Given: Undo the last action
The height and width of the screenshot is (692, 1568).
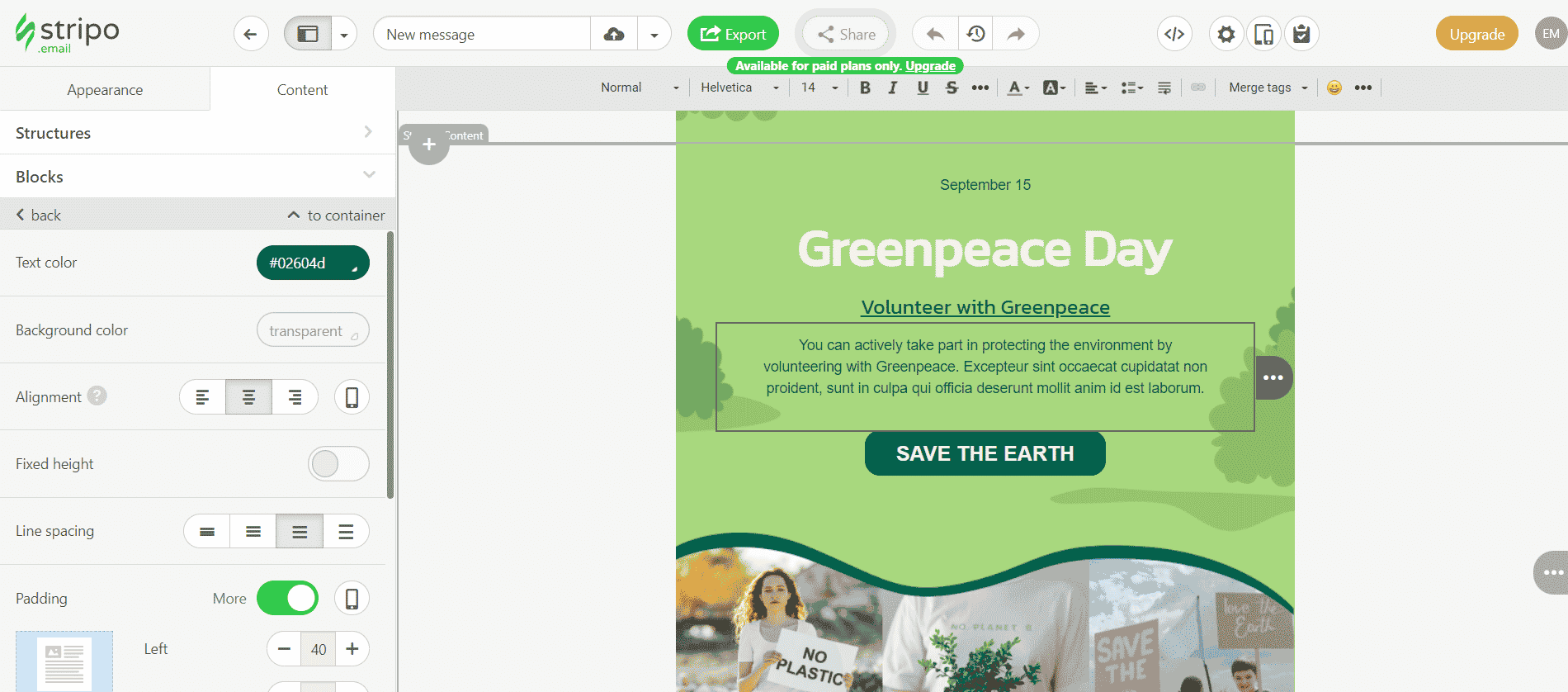Looking at the screenshot, I should coord(935,34).
